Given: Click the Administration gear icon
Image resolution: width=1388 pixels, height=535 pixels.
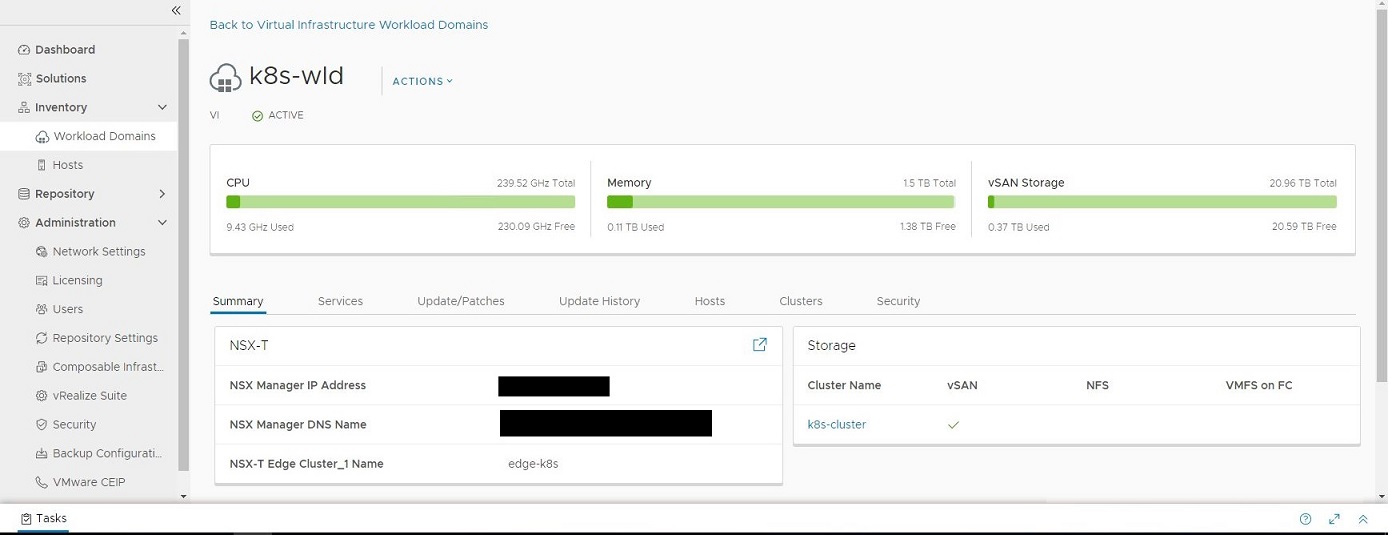Looking at the screenshot, I should [x=25, y=223].
